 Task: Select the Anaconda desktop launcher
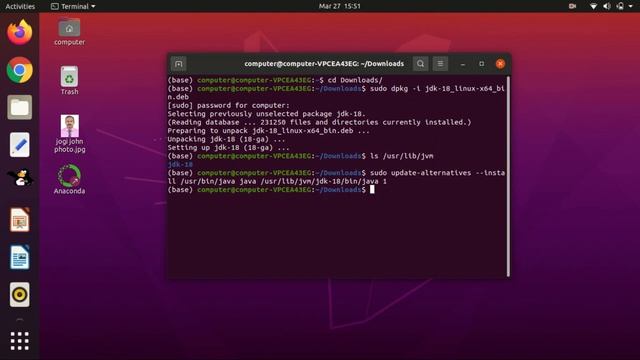click(x=69, y=180)
